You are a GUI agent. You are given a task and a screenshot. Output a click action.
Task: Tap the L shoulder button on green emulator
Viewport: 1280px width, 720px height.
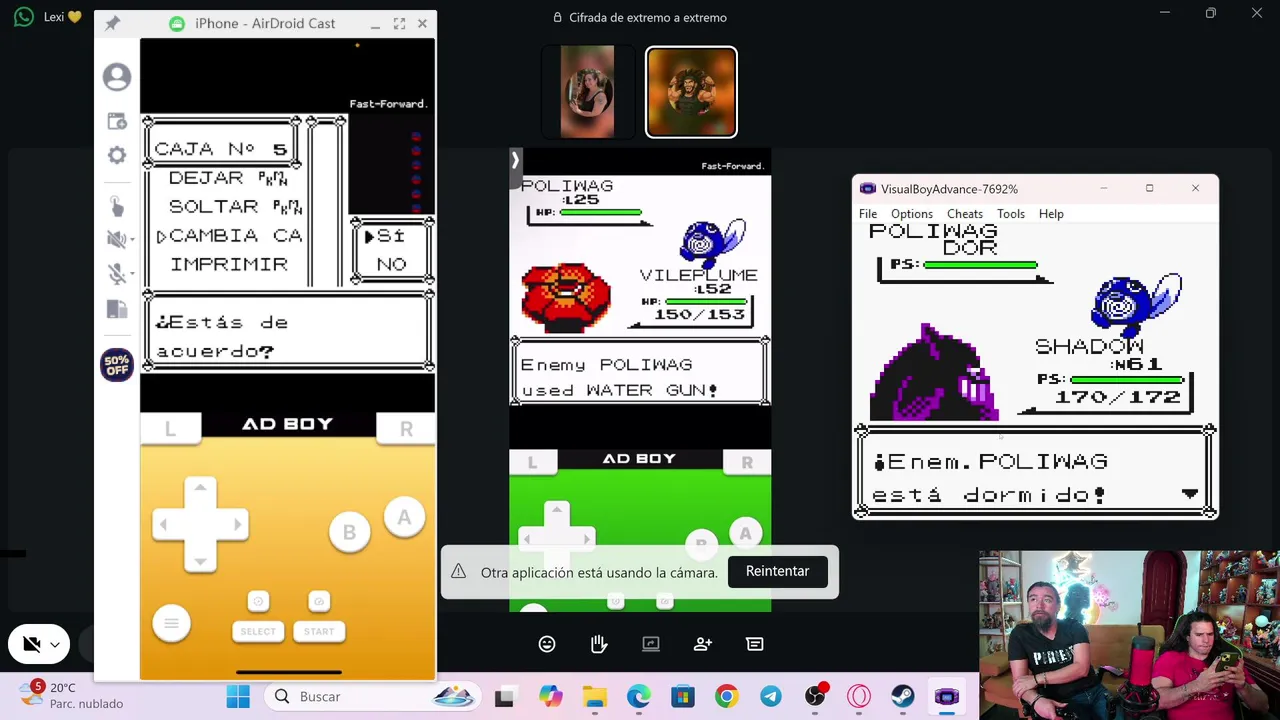click(x=532, y=462)
